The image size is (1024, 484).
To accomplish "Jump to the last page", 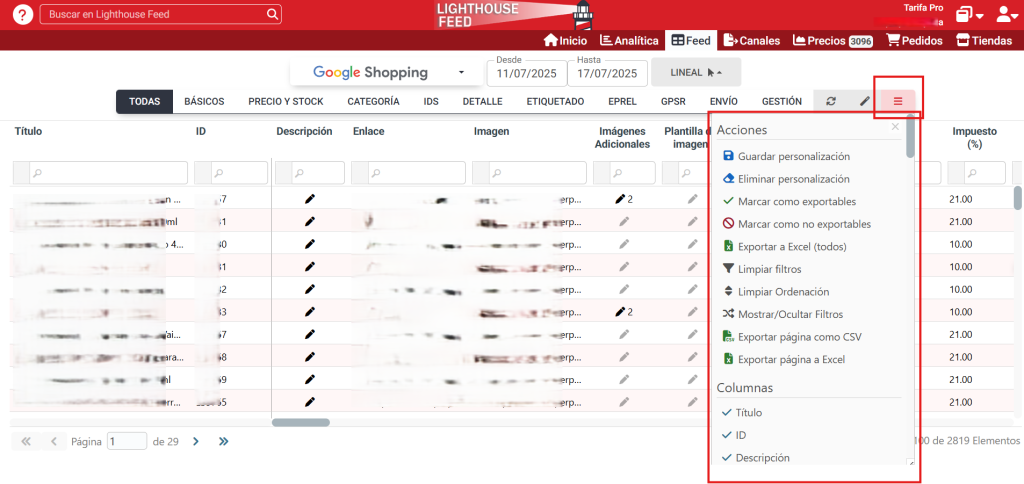I will click(x=224, y=442).
